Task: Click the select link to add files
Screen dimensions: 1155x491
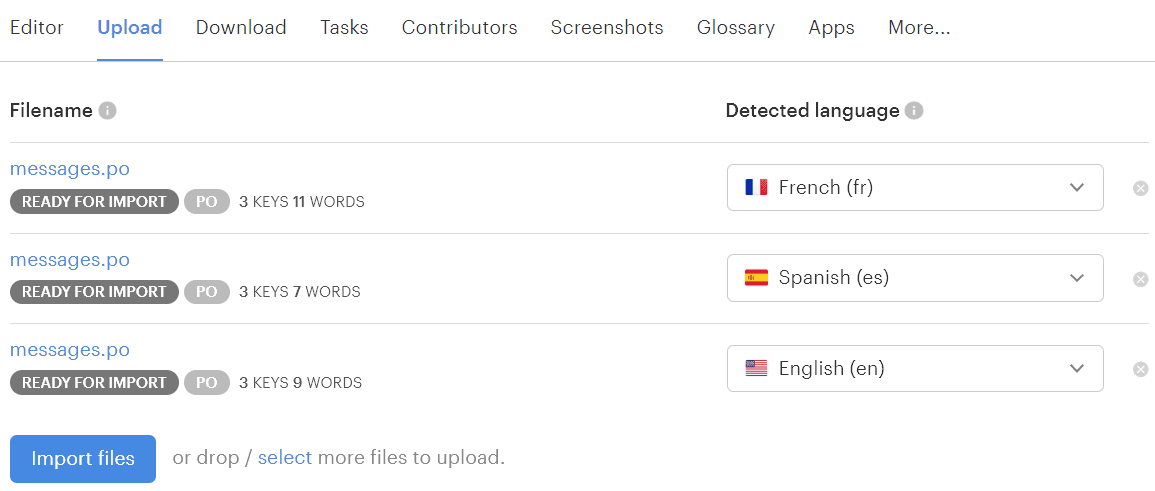Action: (x=285, y=458)
